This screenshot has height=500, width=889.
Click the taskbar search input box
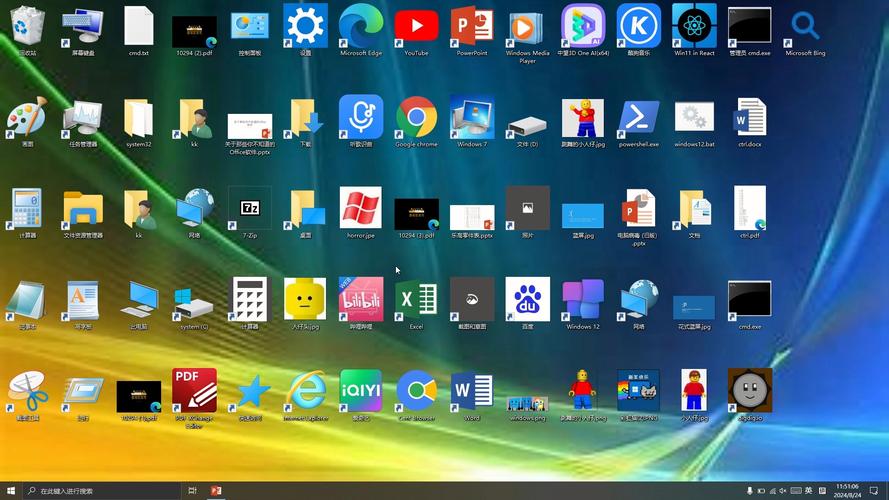102,491
